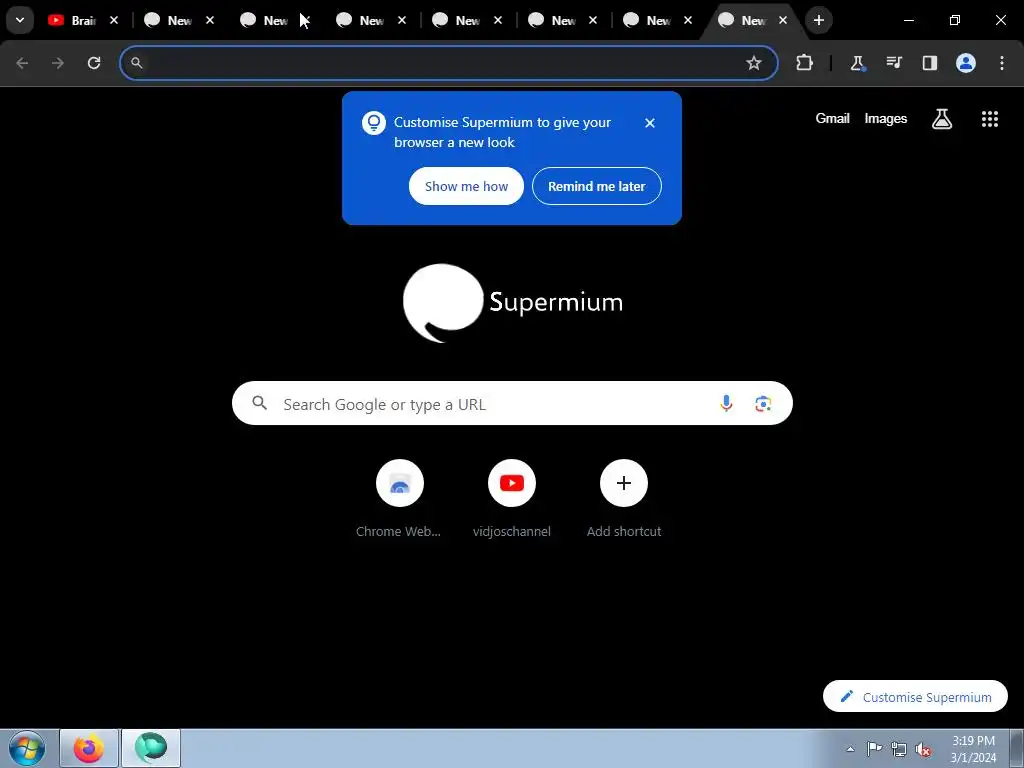Open the clock showing 3:19 PM

[x=973, y=749]
